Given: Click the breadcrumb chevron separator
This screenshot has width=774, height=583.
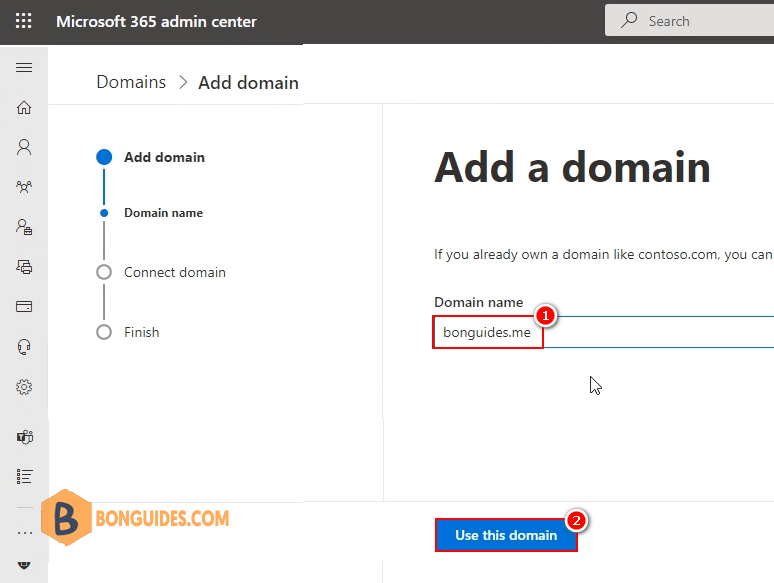Looking at the screenshot, I should click(x=183, y=82).
